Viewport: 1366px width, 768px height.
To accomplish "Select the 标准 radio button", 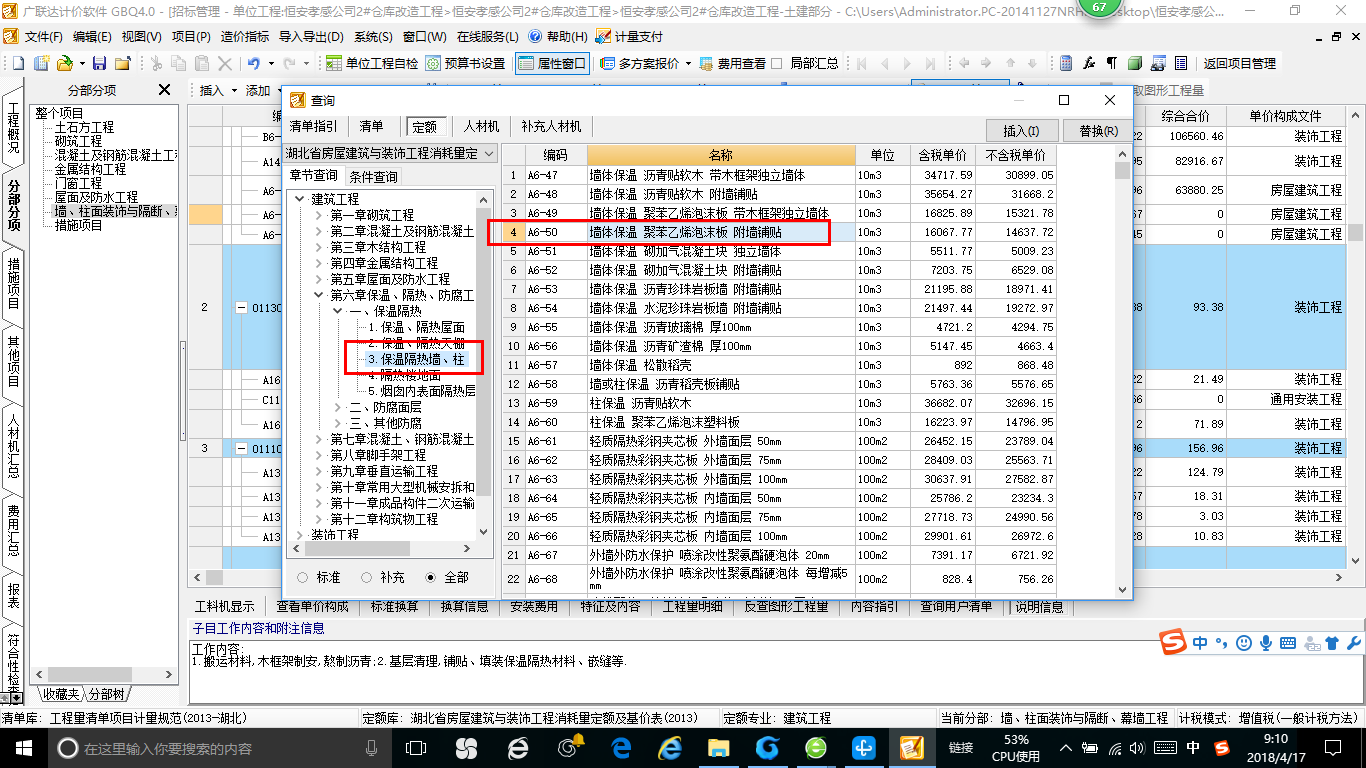I will point(303,577).
